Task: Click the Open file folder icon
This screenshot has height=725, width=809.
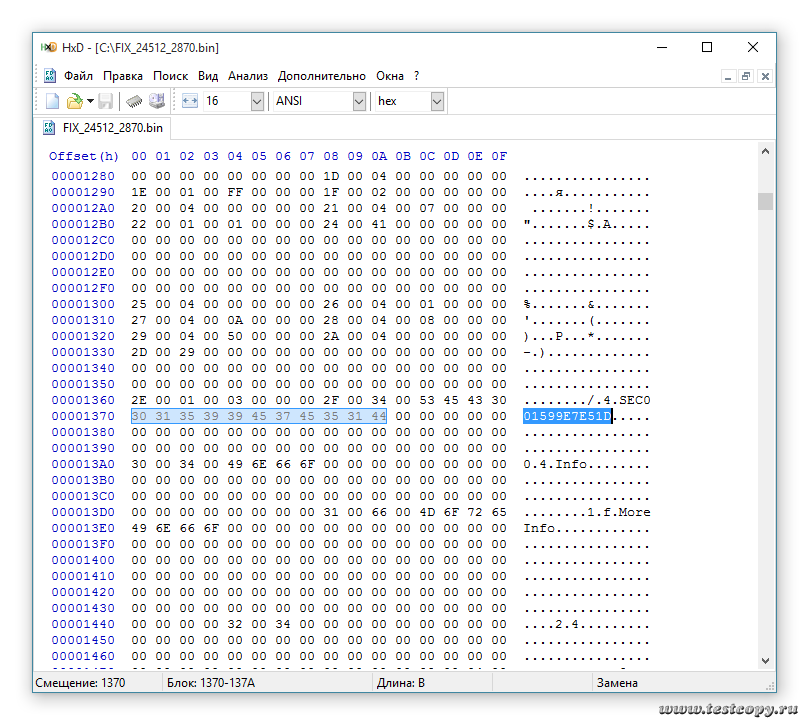Action: [x=74, y=101]
